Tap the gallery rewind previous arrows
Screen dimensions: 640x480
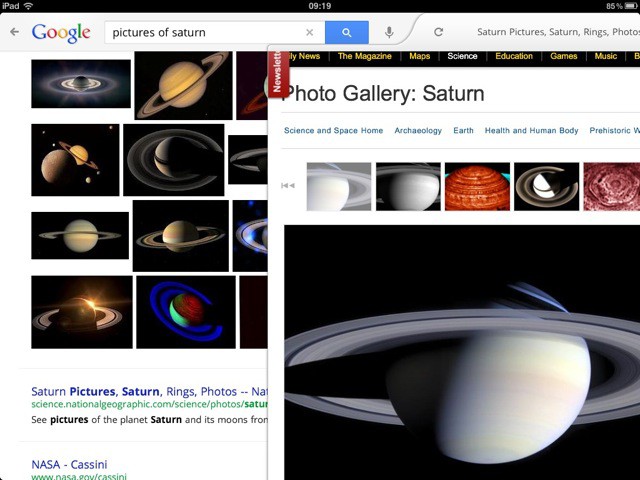tap(288, 186)
